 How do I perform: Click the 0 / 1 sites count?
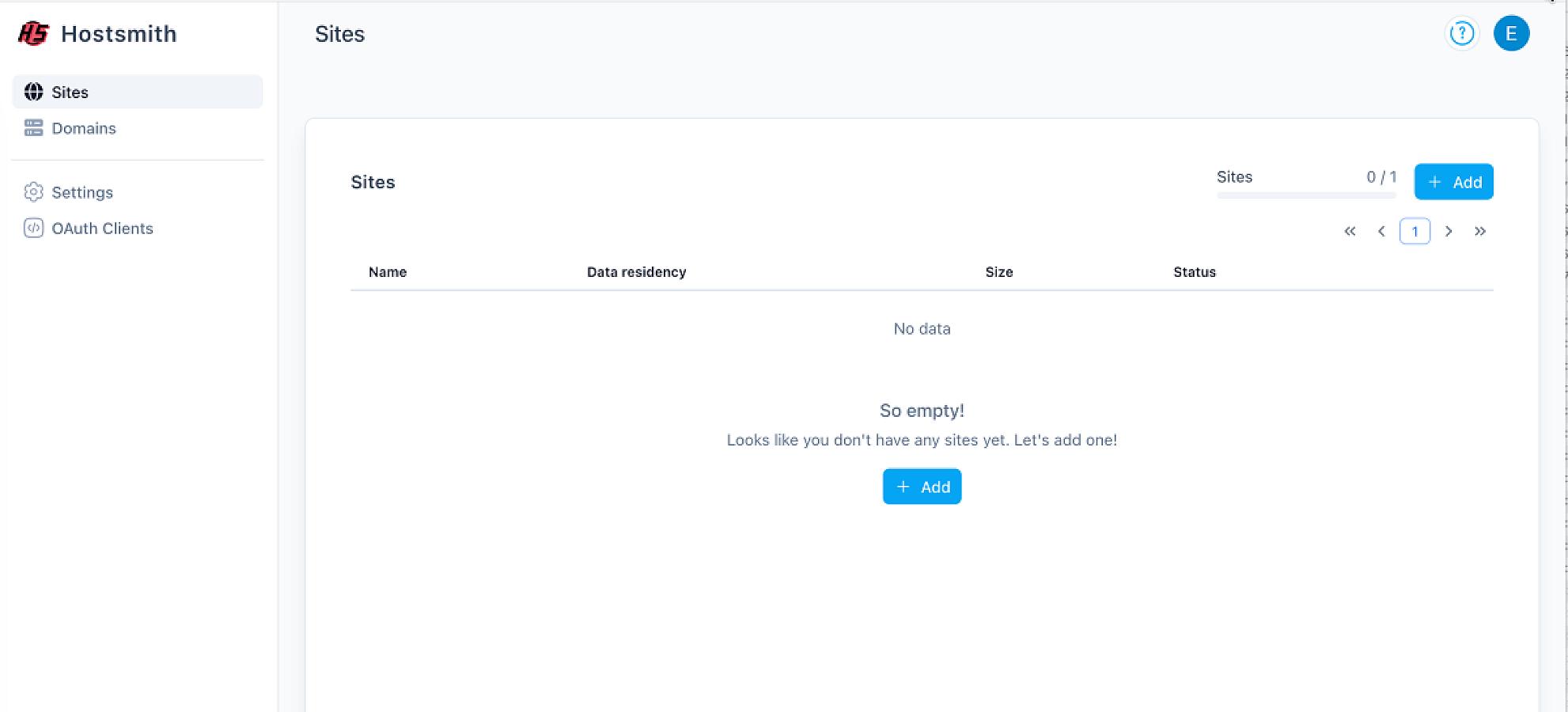point(1381,177)
